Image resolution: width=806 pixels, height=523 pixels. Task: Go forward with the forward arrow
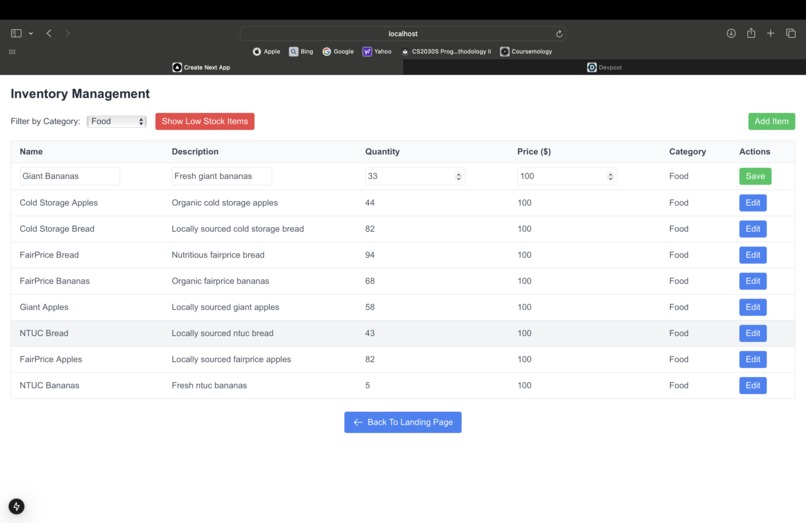click(x=67, y=33)
